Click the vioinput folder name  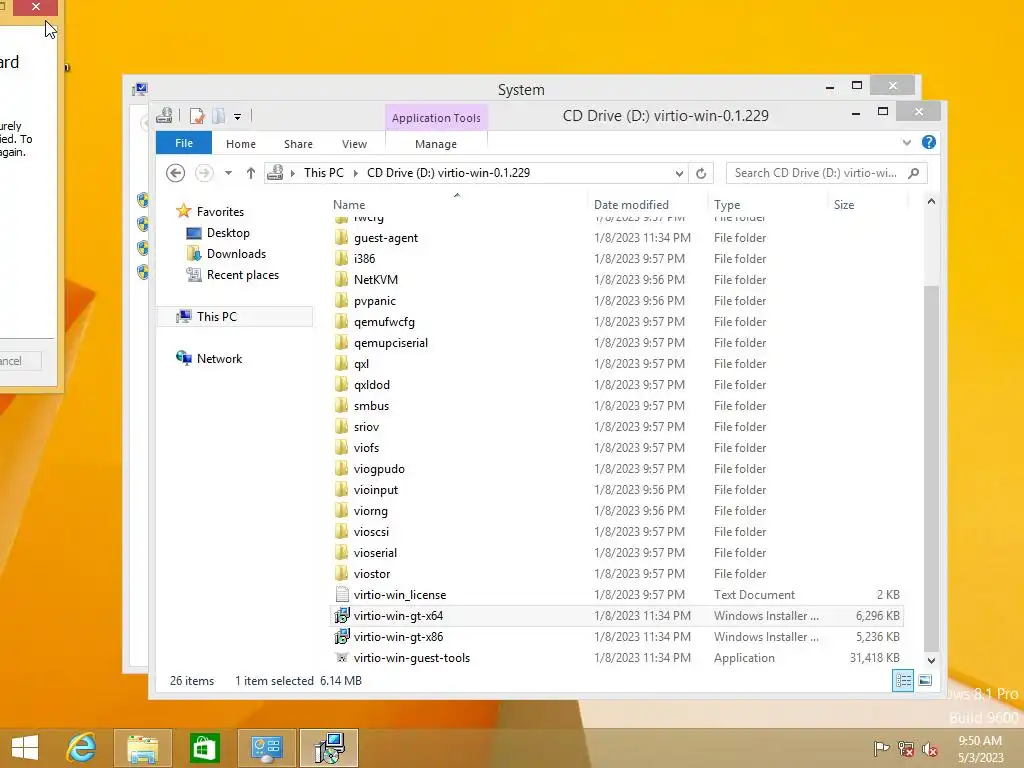click(x=376, y=490)
